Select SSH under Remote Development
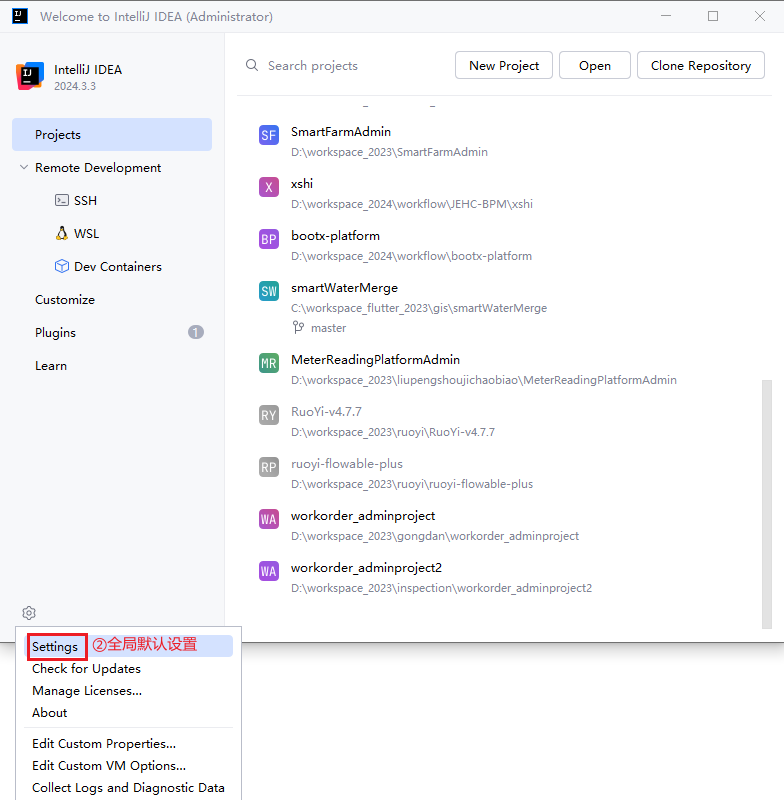 click(x=85, y=201)
